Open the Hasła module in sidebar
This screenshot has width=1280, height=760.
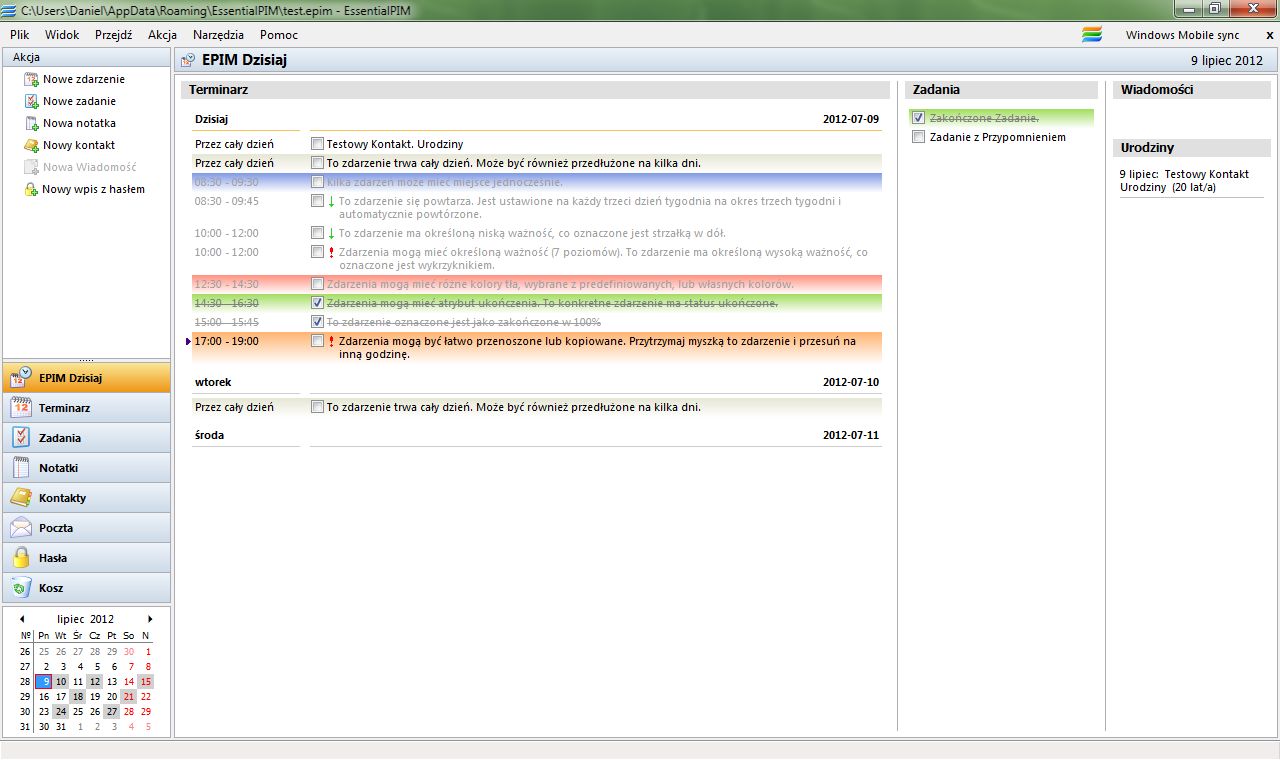coord(86,558)
